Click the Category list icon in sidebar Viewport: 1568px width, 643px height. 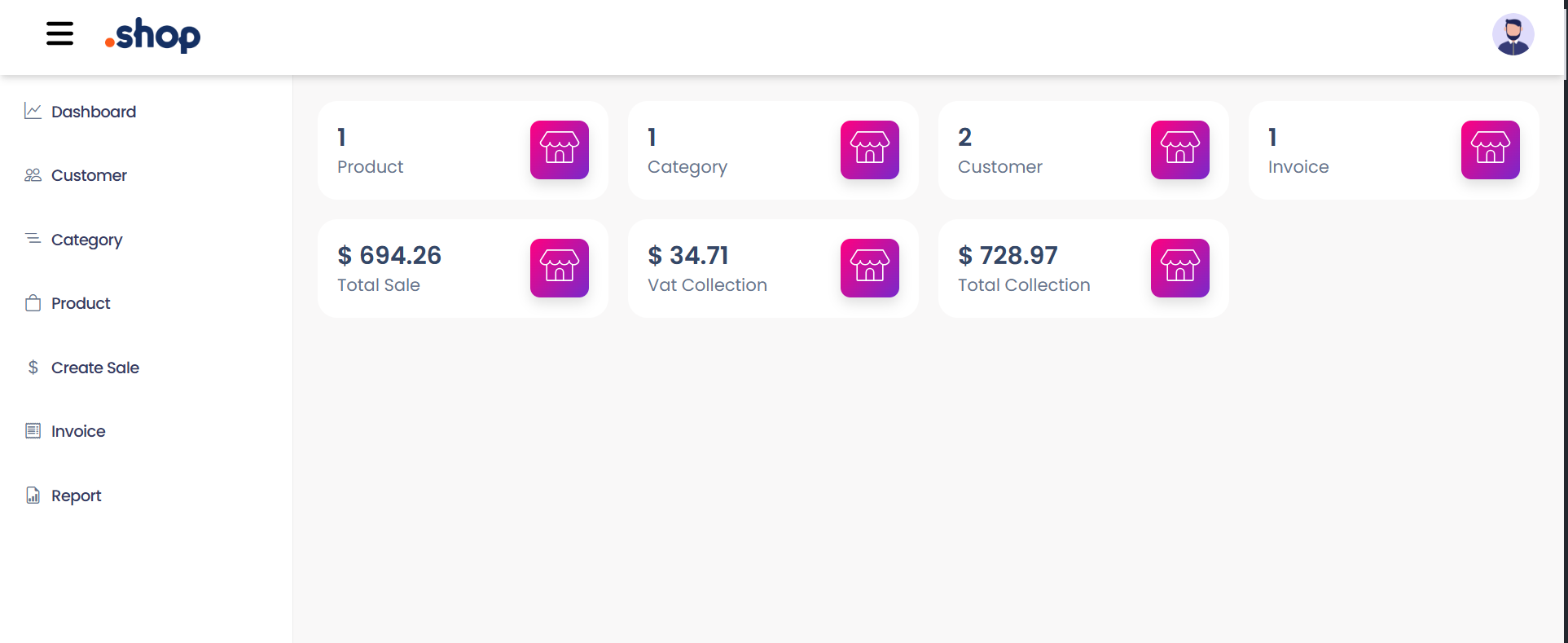tap(33, 239)
